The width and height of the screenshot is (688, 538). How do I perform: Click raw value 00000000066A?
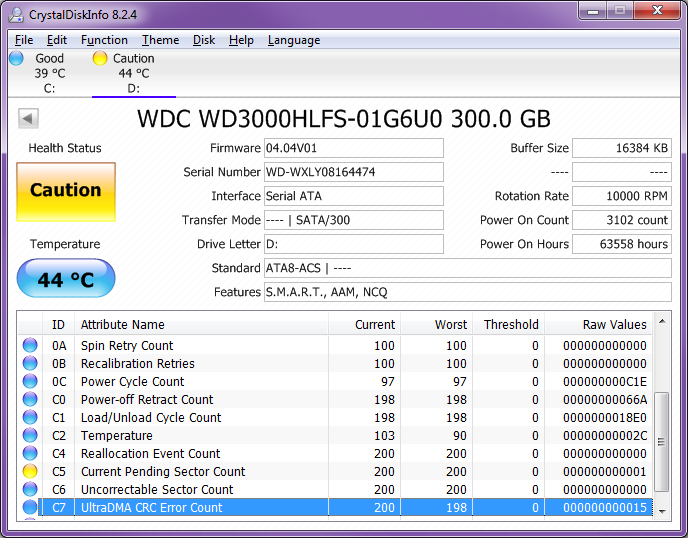605,399
